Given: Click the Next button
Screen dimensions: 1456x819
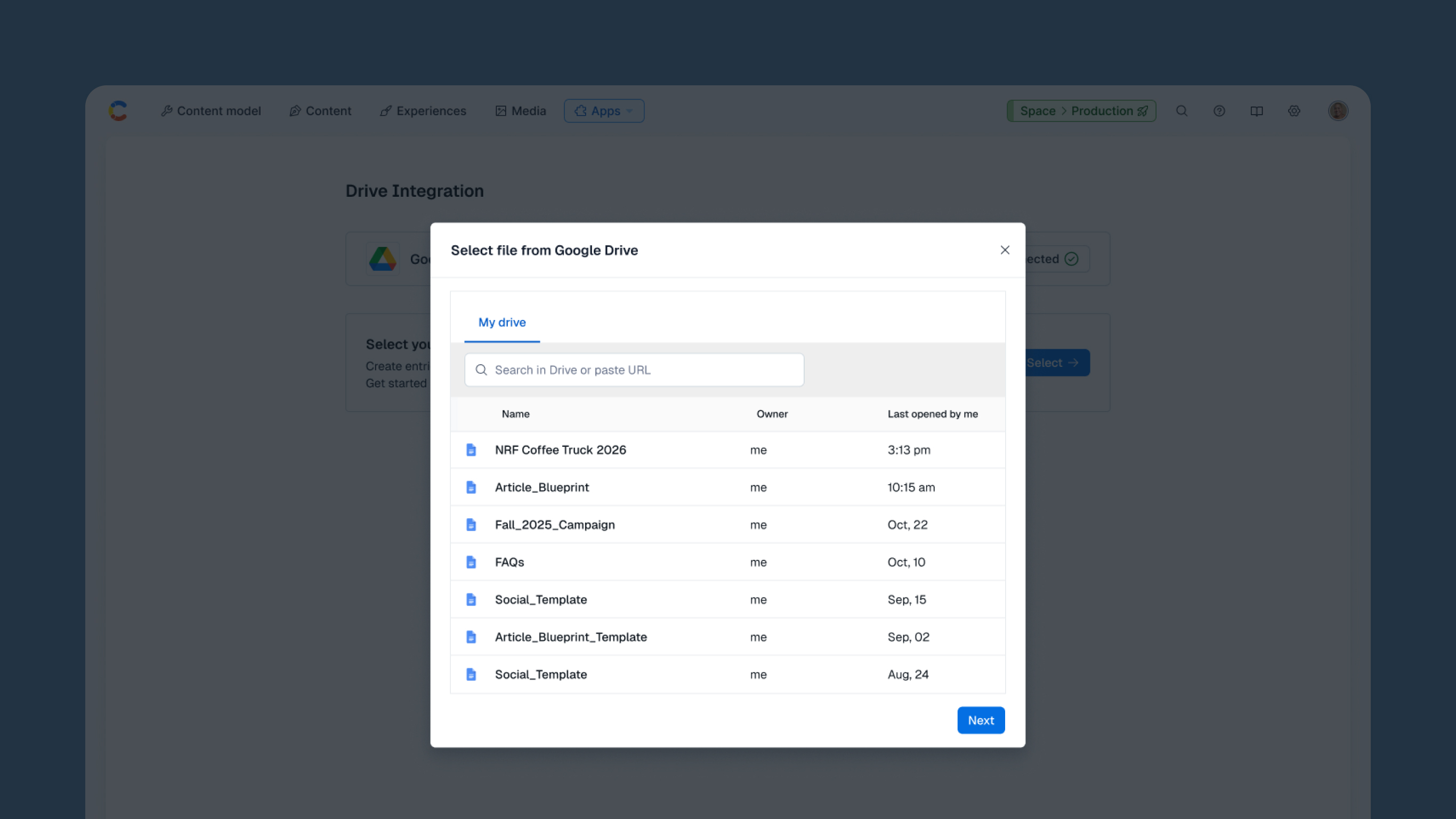Looking at the screenshot, I should (981, 720).
